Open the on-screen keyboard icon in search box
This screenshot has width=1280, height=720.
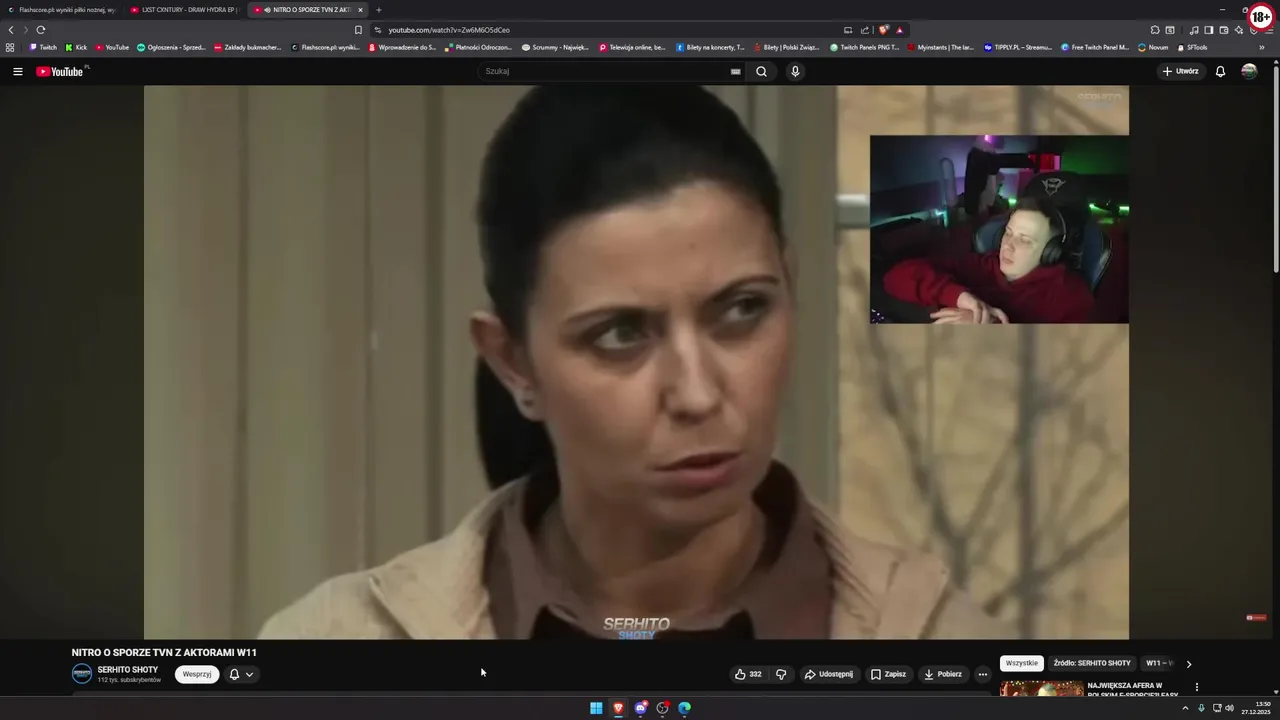coord(735,71)
